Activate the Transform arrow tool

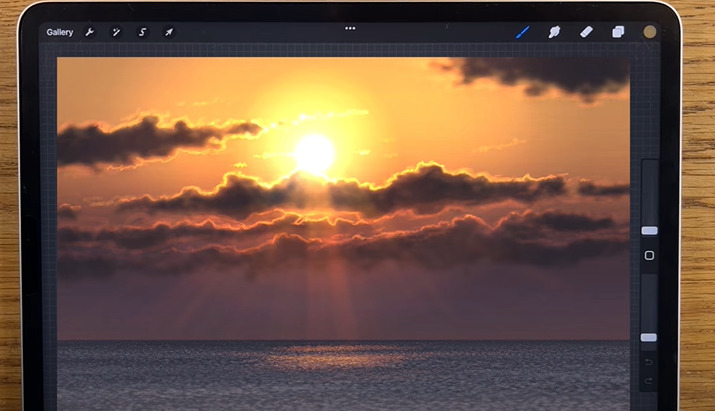[169, 32]
